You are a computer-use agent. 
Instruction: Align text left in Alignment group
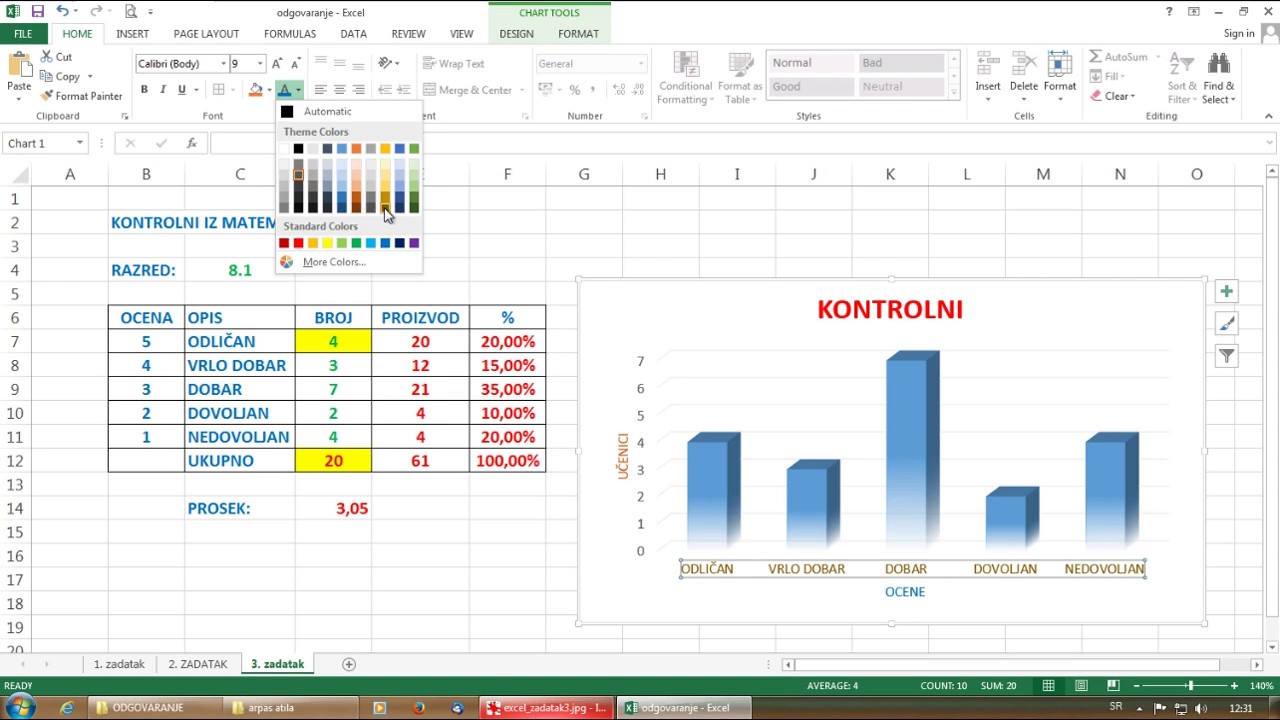tap(321, 90)
